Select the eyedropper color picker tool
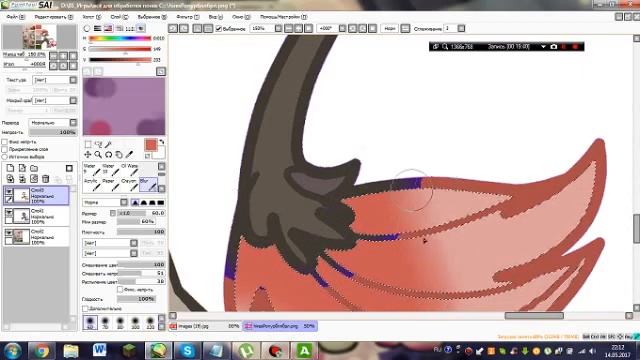640x360 pixels. [129, 155]
